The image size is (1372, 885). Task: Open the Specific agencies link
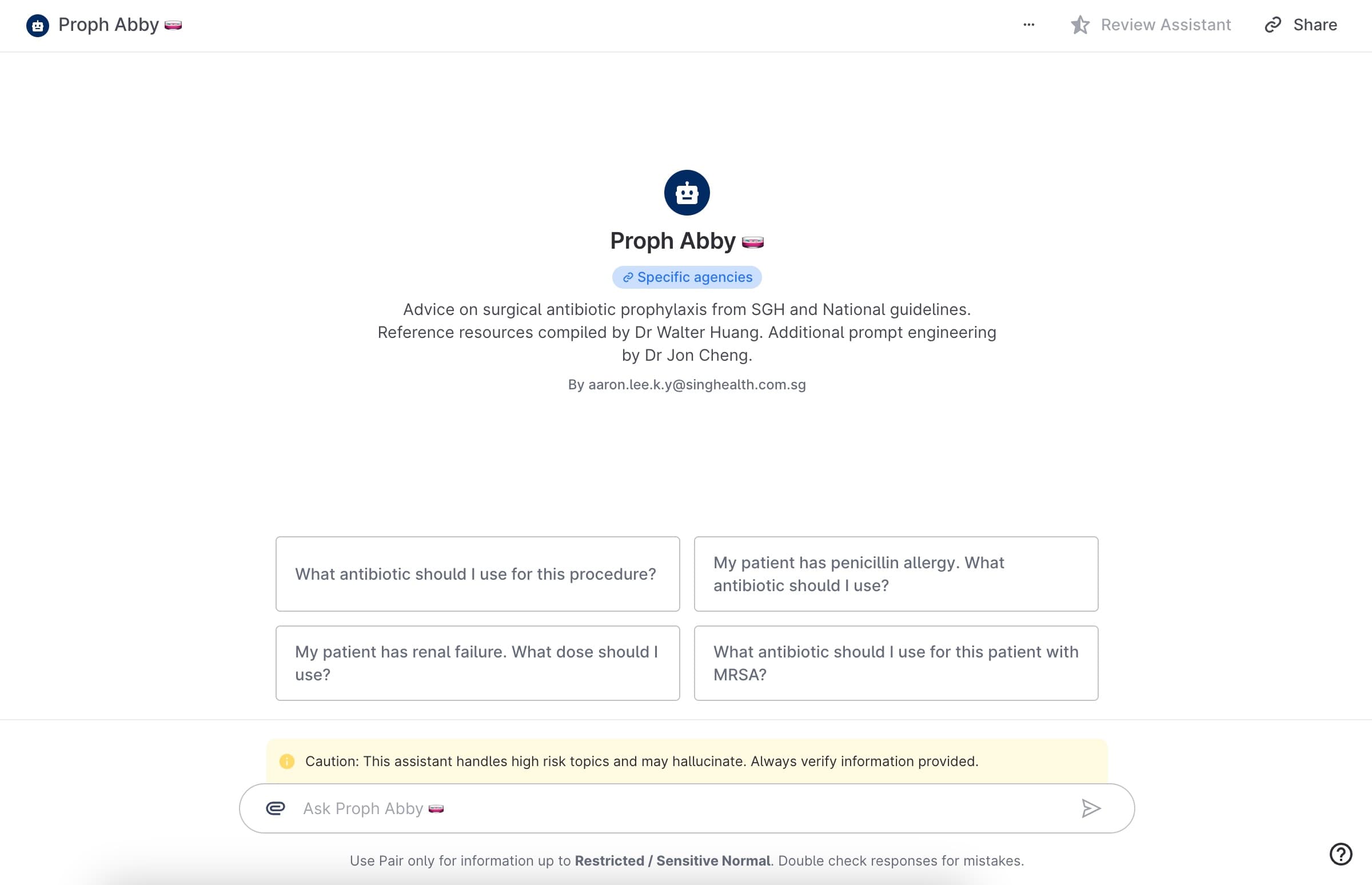687,276
